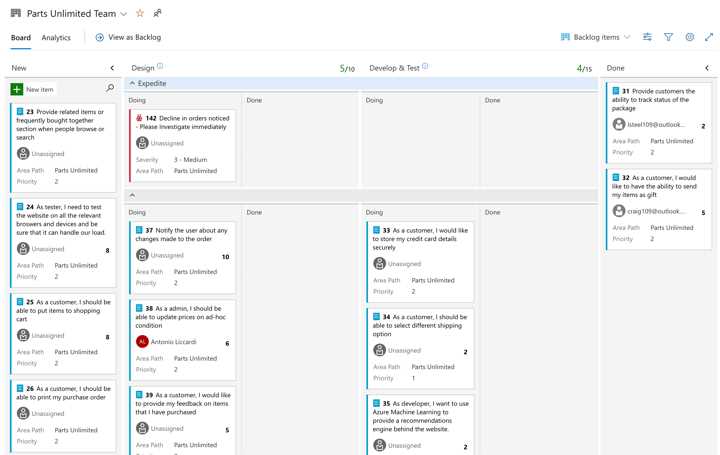Open card 32 send items as gift
The width and height of the screenshot is (720, 455).
point(654,186)
